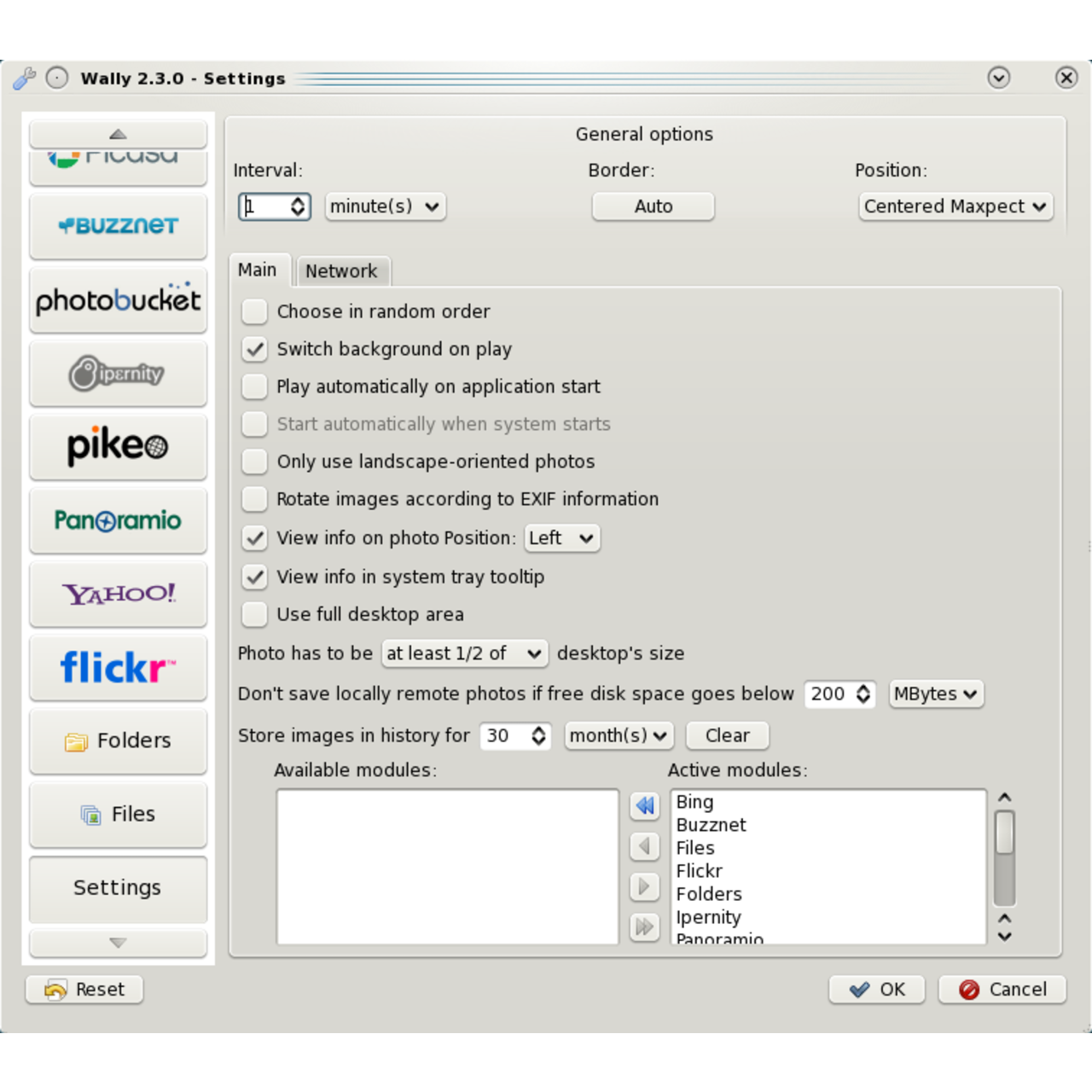Select Flickr in the active modules list
The height and width of the screenshot is (1092, 1092).
tap(700, 870)
